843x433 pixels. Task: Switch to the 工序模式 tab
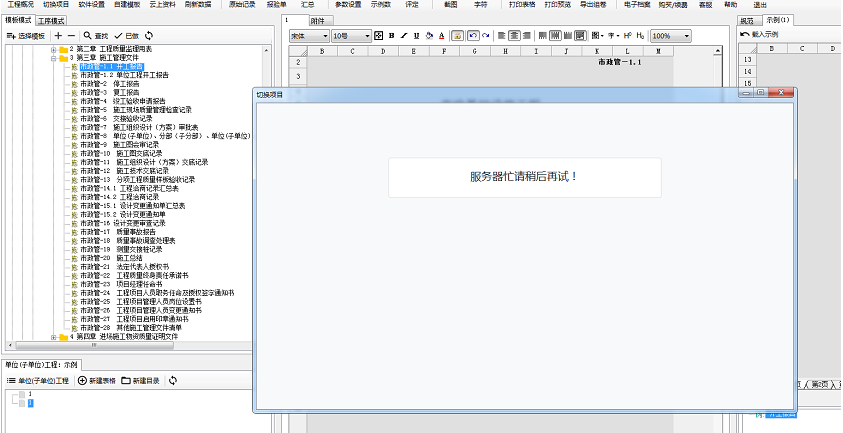[52, 20]
